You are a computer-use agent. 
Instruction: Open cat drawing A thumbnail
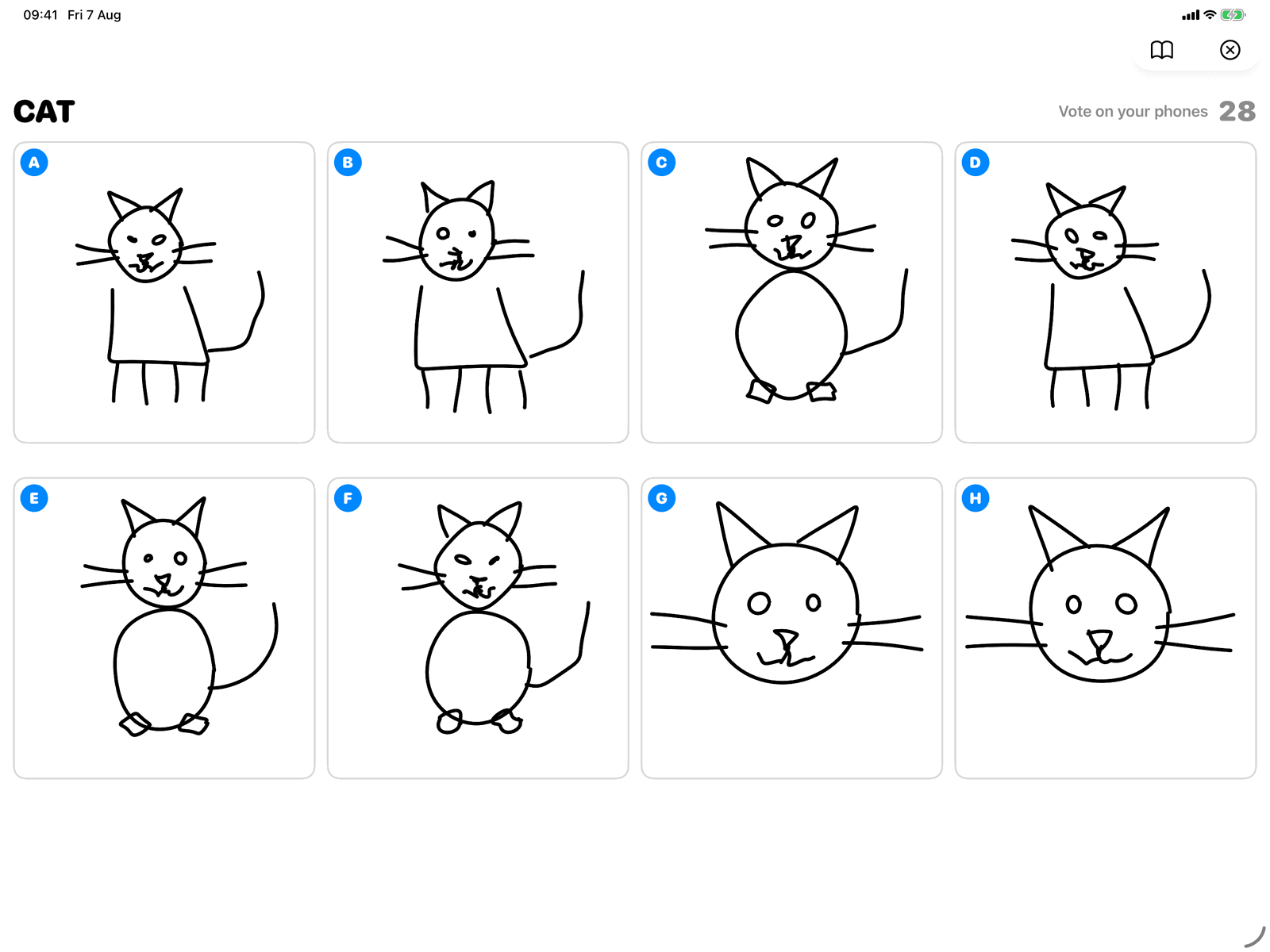pyautogui.click(x=164, y=293)
